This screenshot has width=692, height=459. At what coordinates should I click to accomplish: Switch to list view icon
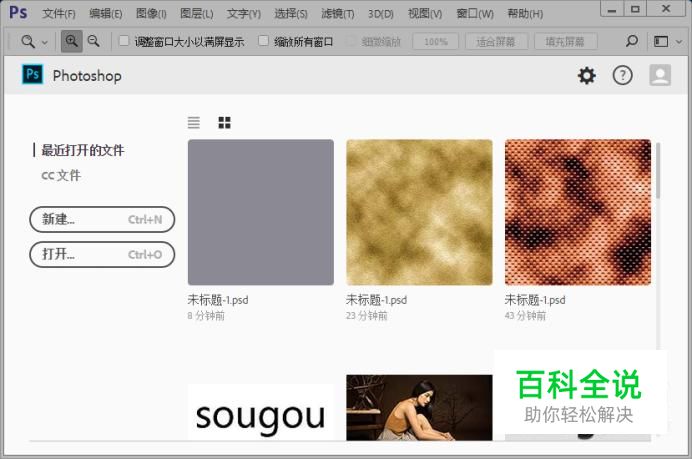[x=194, y=122]
